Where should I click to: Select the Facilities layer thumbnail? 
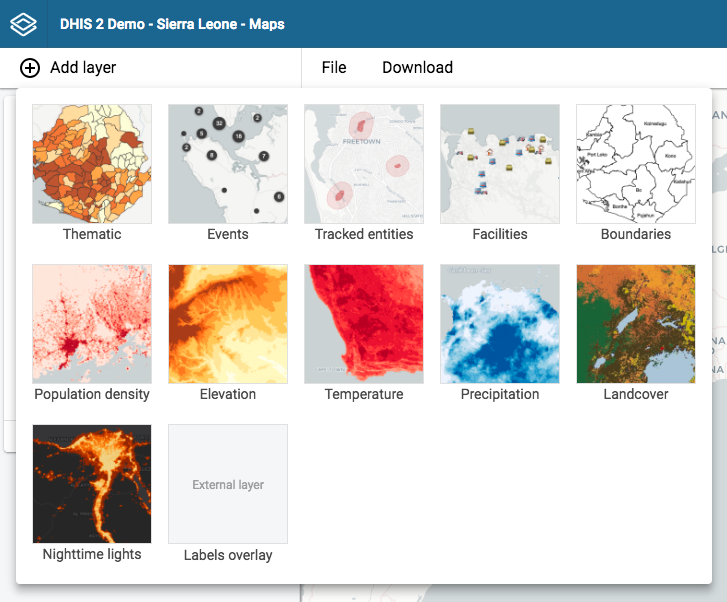pos(500,164)
